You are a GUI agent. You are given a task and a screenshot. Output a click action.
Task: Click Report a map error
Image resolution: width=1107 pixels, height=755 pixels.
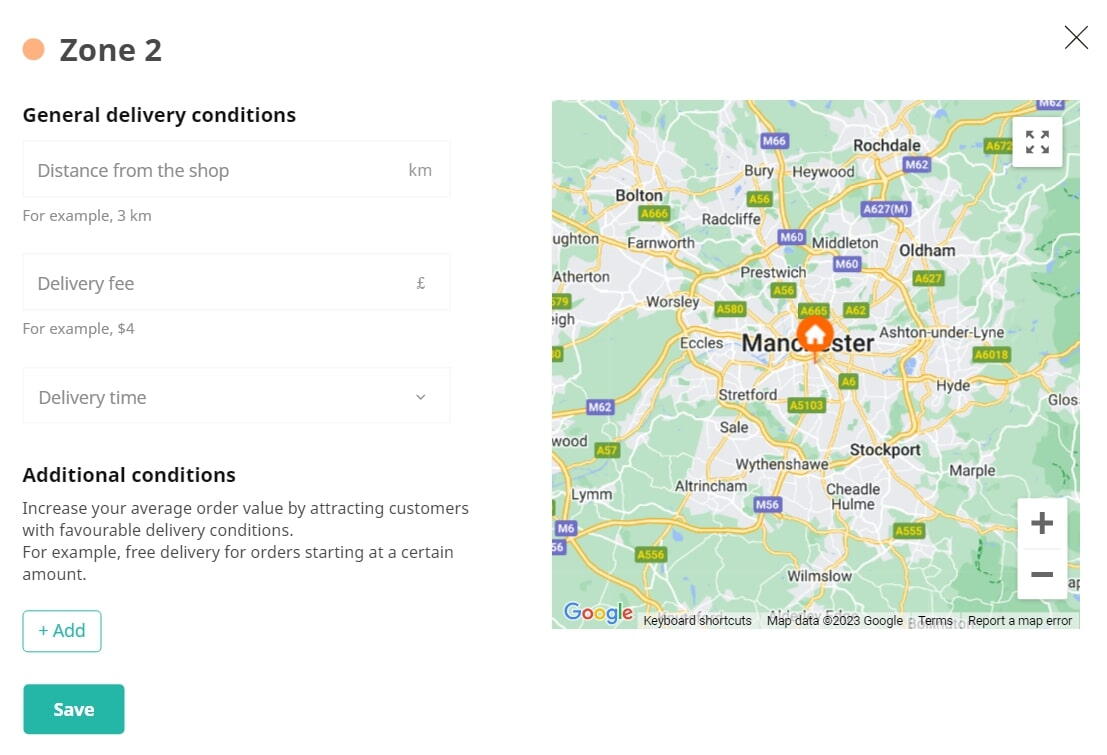1019,620
